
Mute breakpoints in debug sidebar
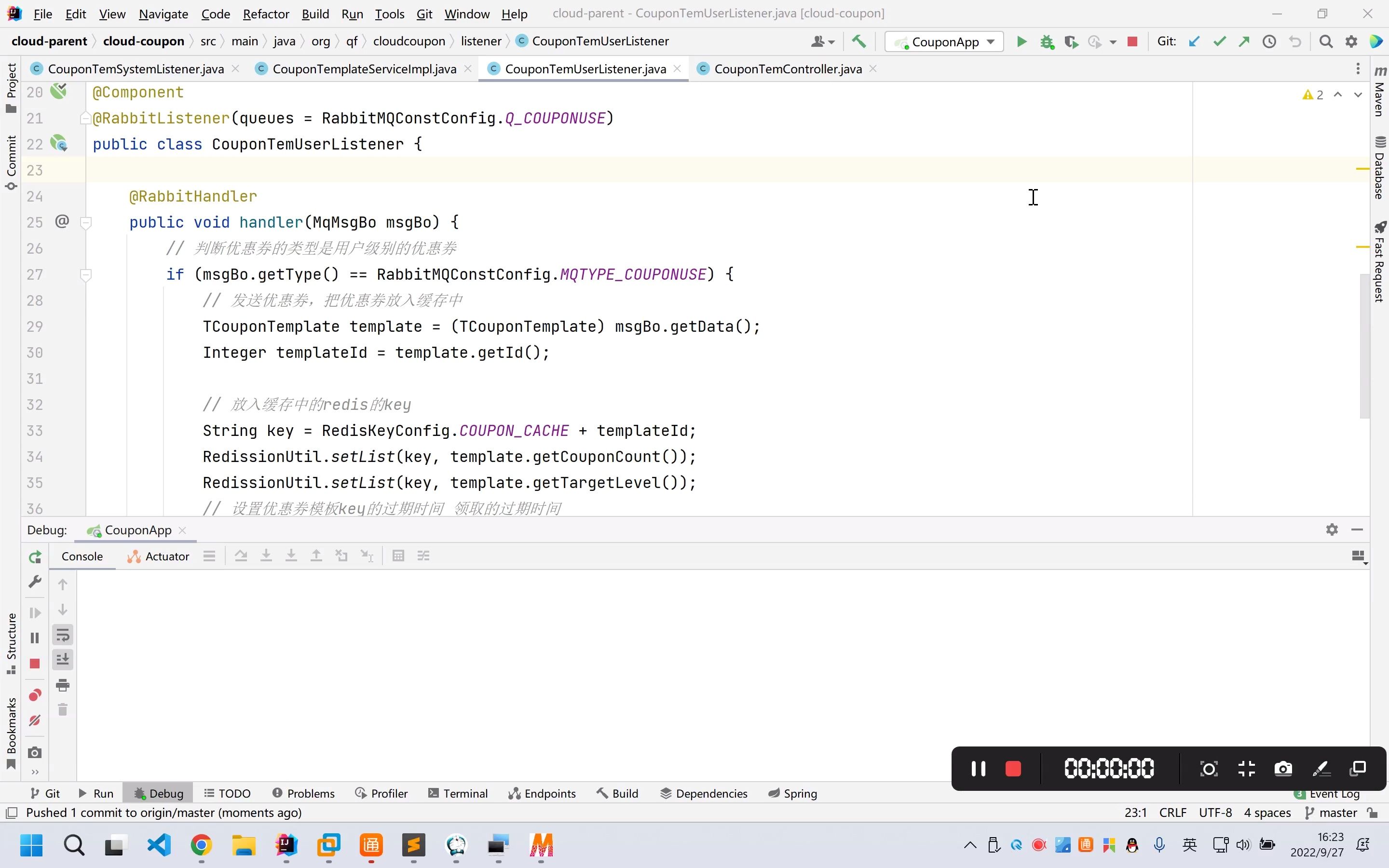tap(35, 720)
